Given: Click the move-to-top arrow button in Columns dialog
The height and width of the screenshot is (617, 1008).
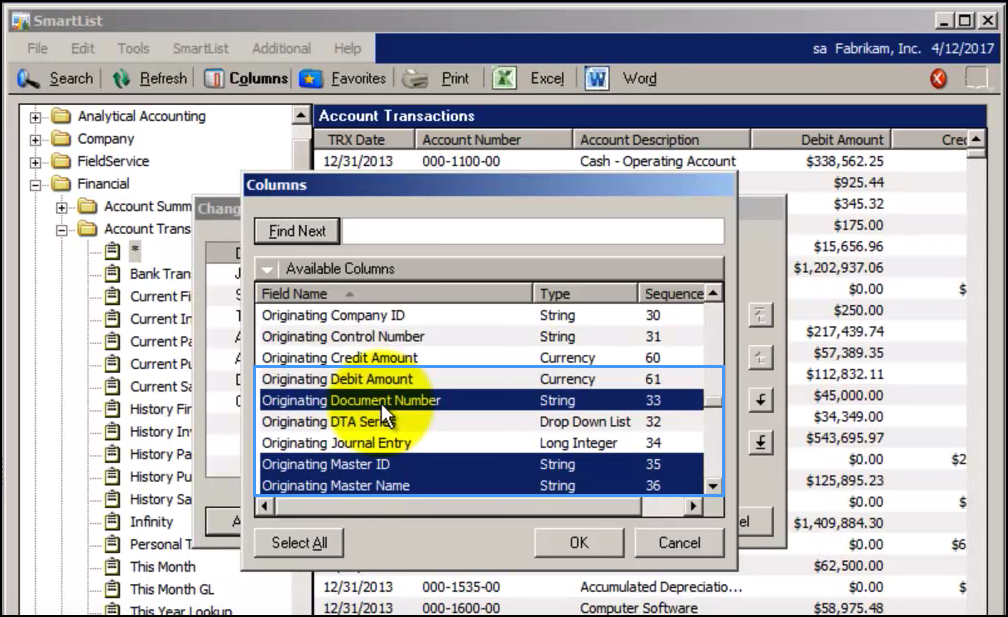Looking at the screenshot, I should coord(760,315).
